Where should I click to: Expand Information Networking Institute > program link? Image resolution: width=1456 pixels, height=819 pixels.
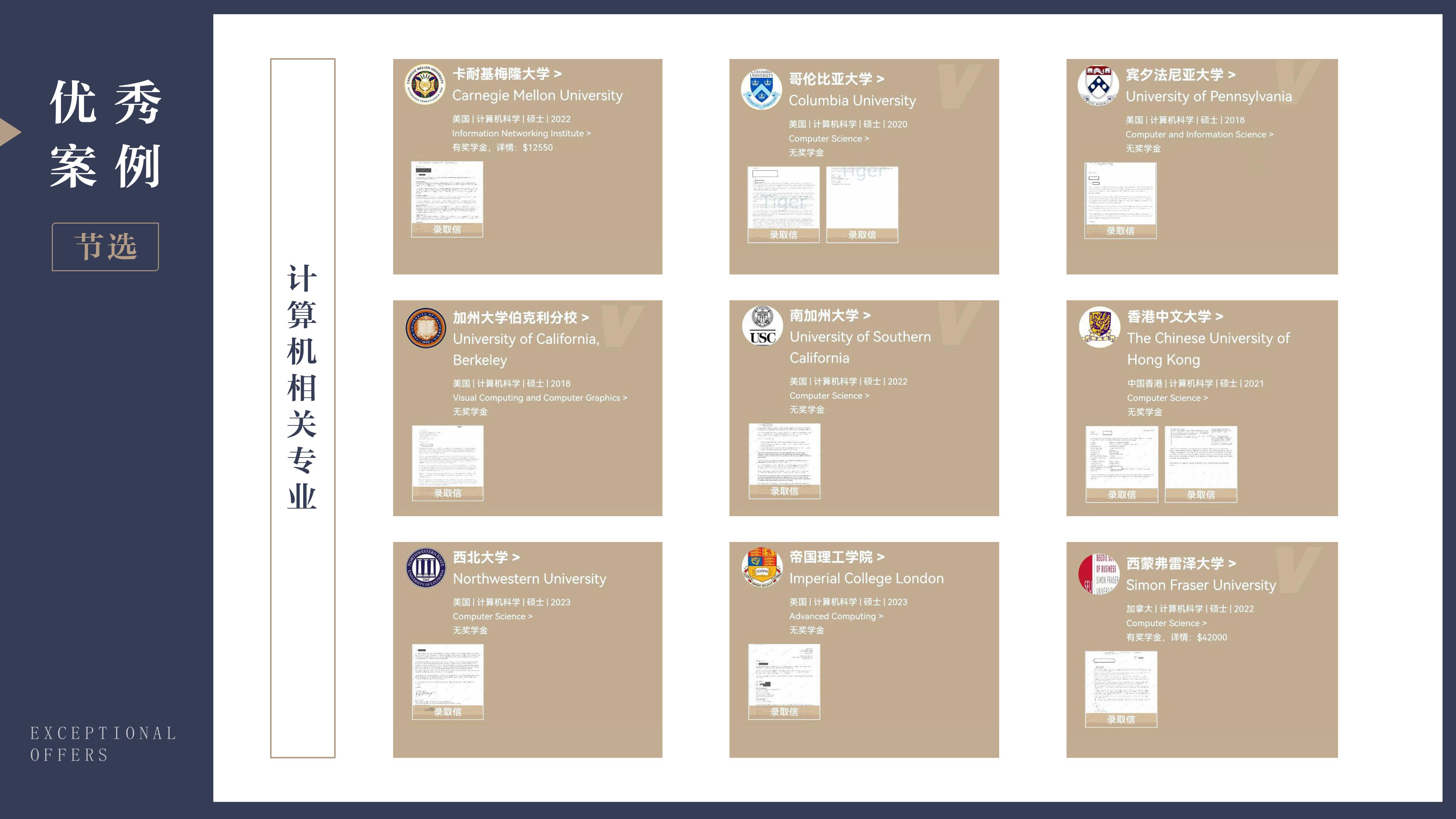pos(521,133)
